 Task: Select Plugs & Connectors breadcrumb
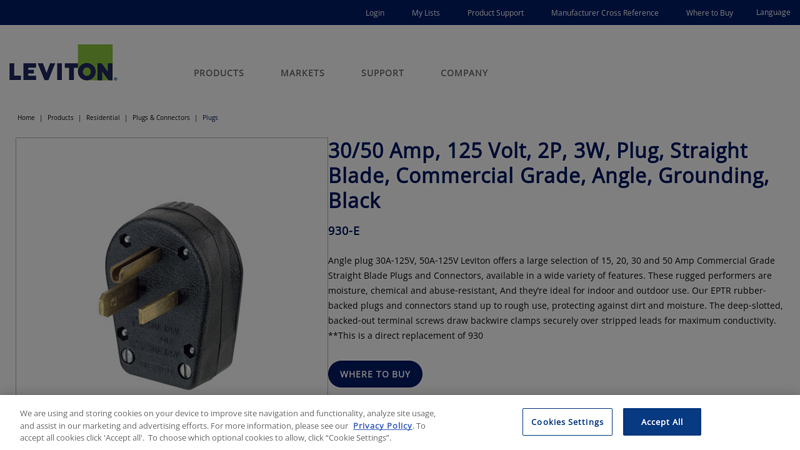coord(161,117)
